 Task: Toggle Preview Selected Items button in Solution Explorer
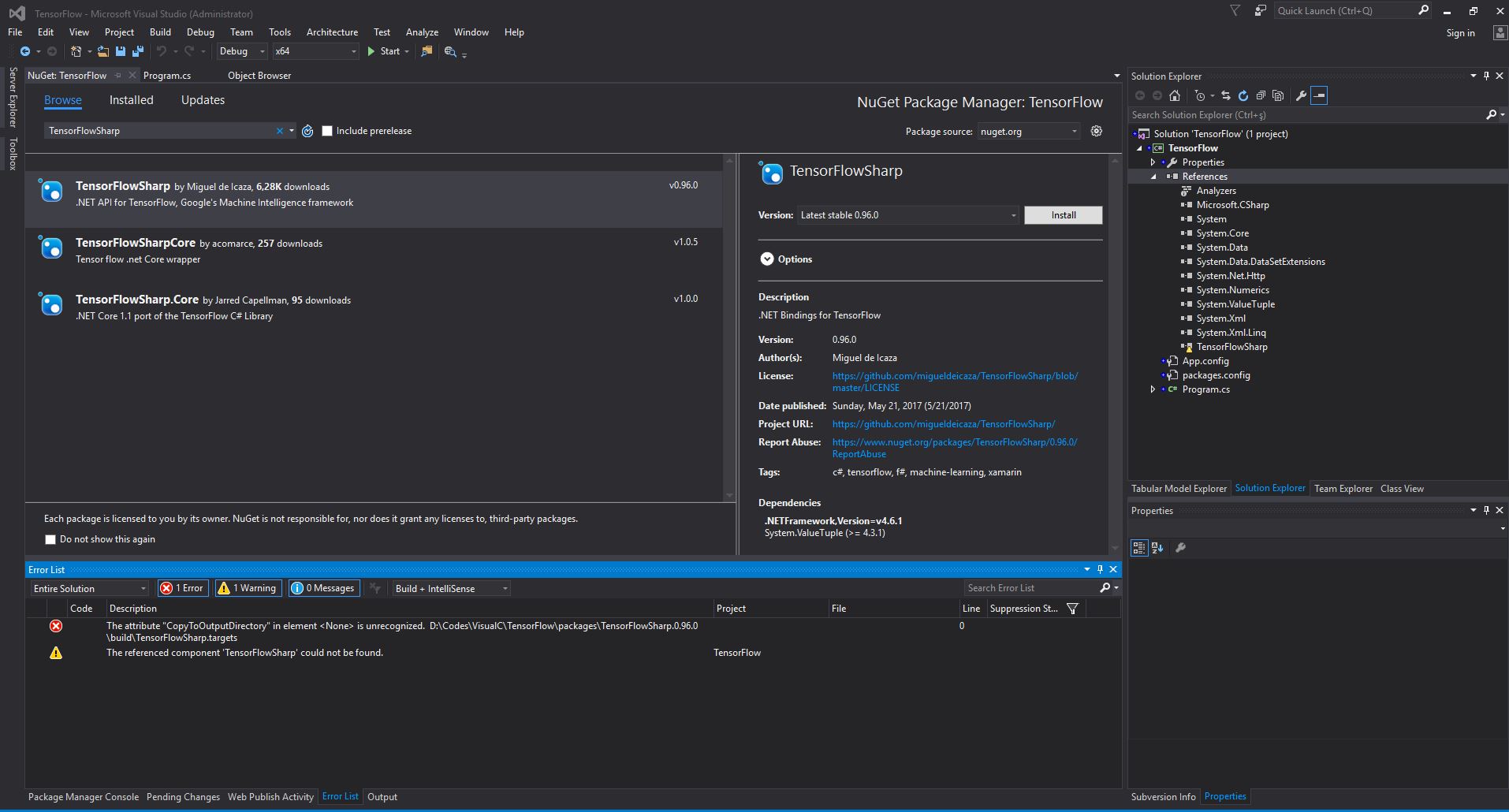pyautogui.click(x=1319, y=95)
